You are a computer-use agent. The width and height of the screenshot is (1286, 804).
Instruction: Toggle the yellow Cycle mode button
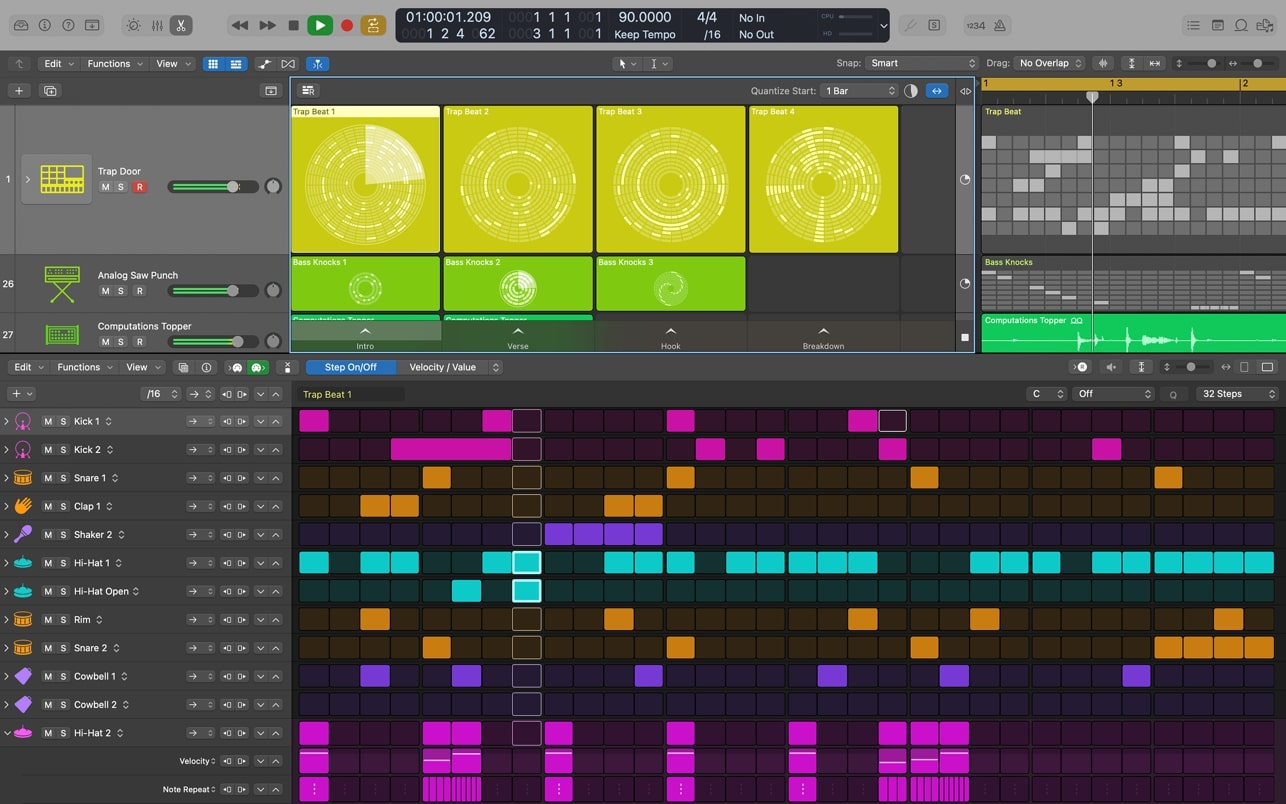pos(373,25)
